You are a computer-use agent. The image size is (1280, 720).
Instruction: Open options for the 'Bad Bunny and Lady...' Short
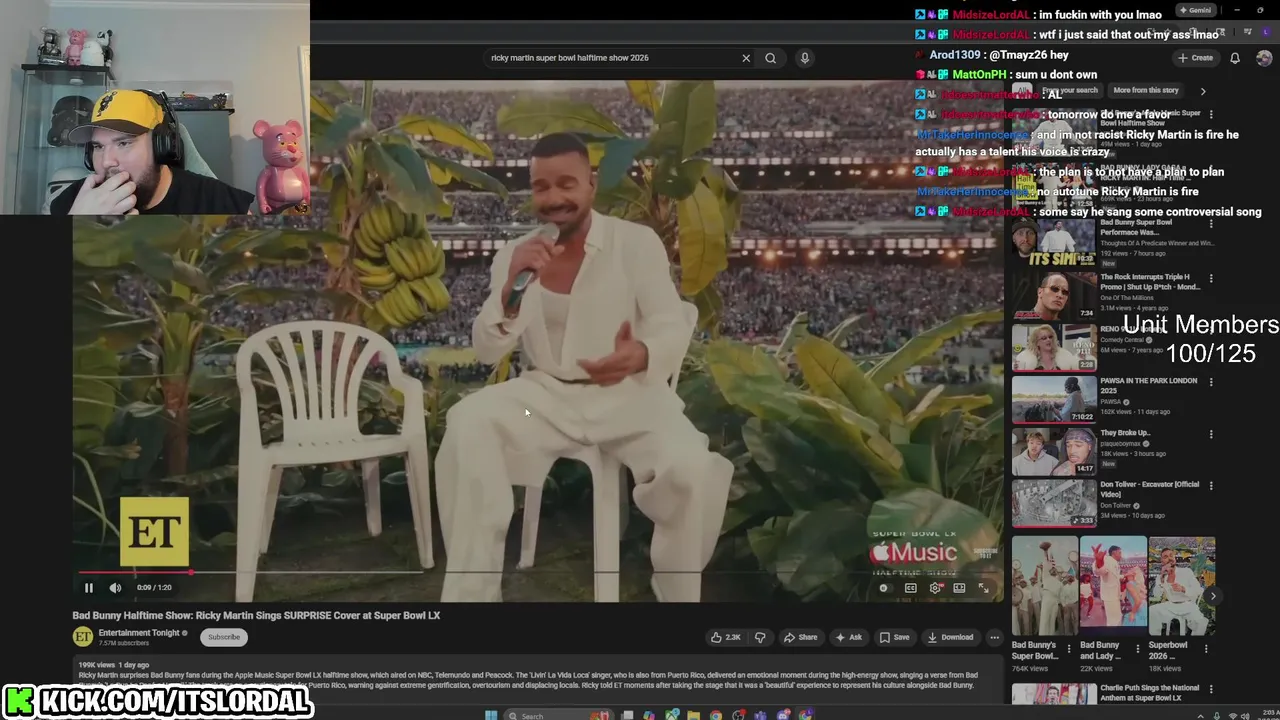point(1137,648)
